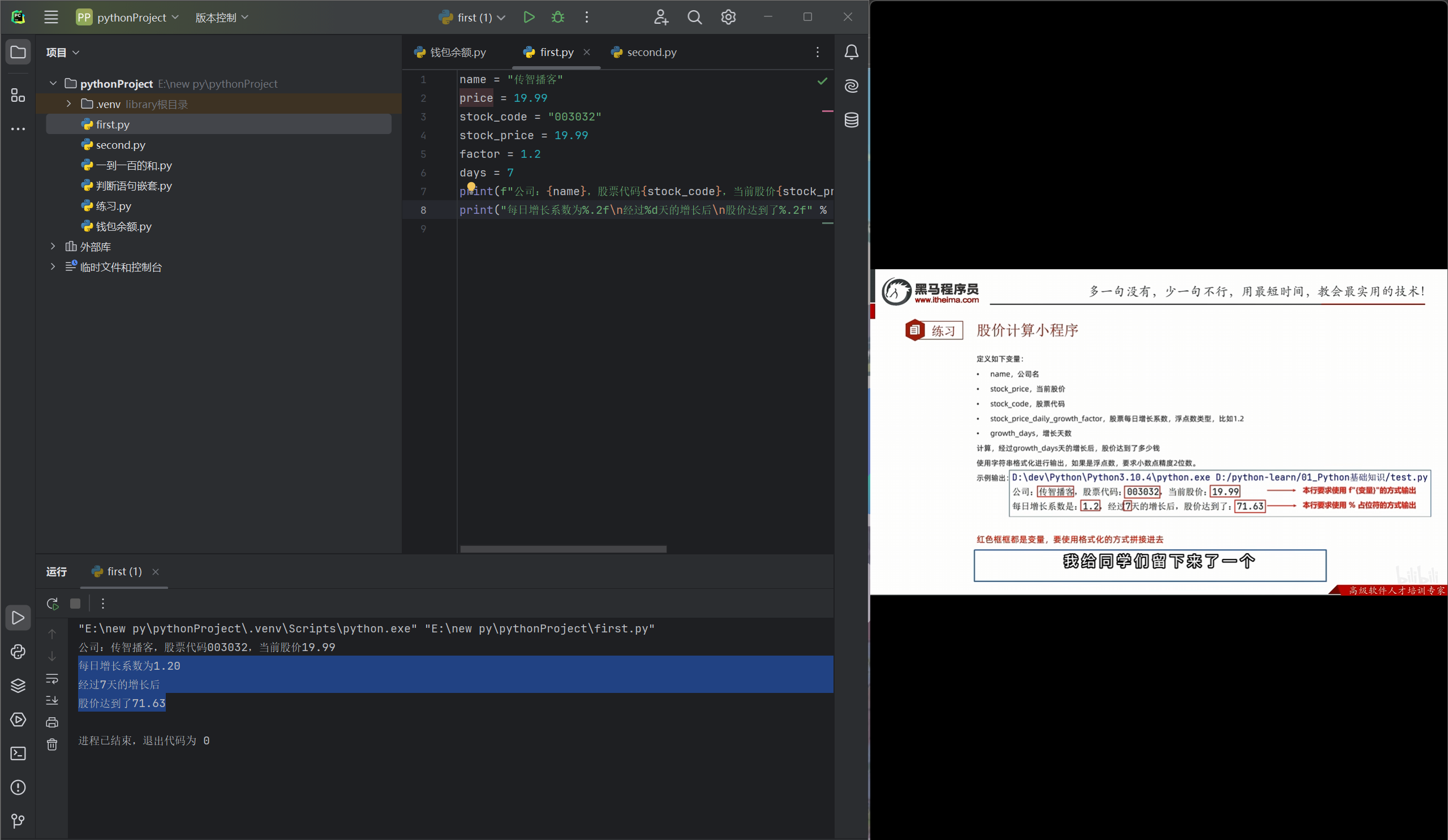Toggle the Project tool window folder icon
This screenshot has width=1448, height=840.
coord(18,52)
